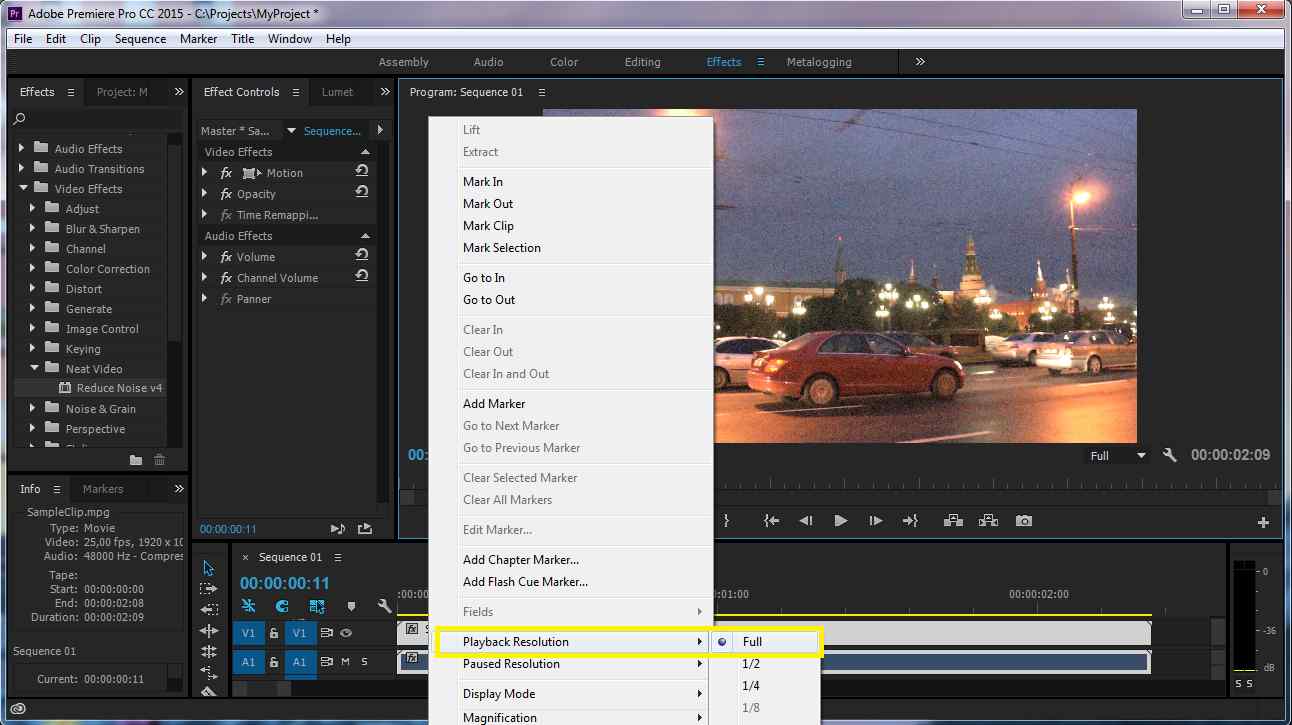Open the Full resolution dropdown in monitor
This screenshot has width=1292, height=725.
click(1118, 456)
